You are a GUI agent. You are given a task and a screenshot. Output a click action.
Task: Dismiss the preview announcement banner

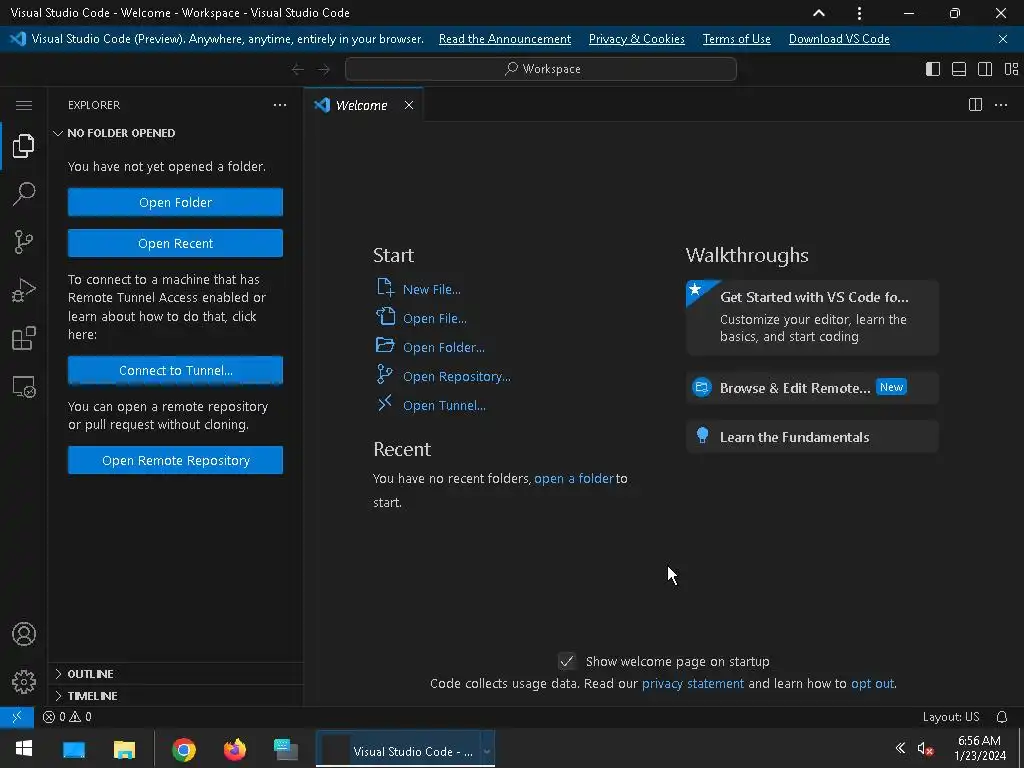tap(1003, 39)
